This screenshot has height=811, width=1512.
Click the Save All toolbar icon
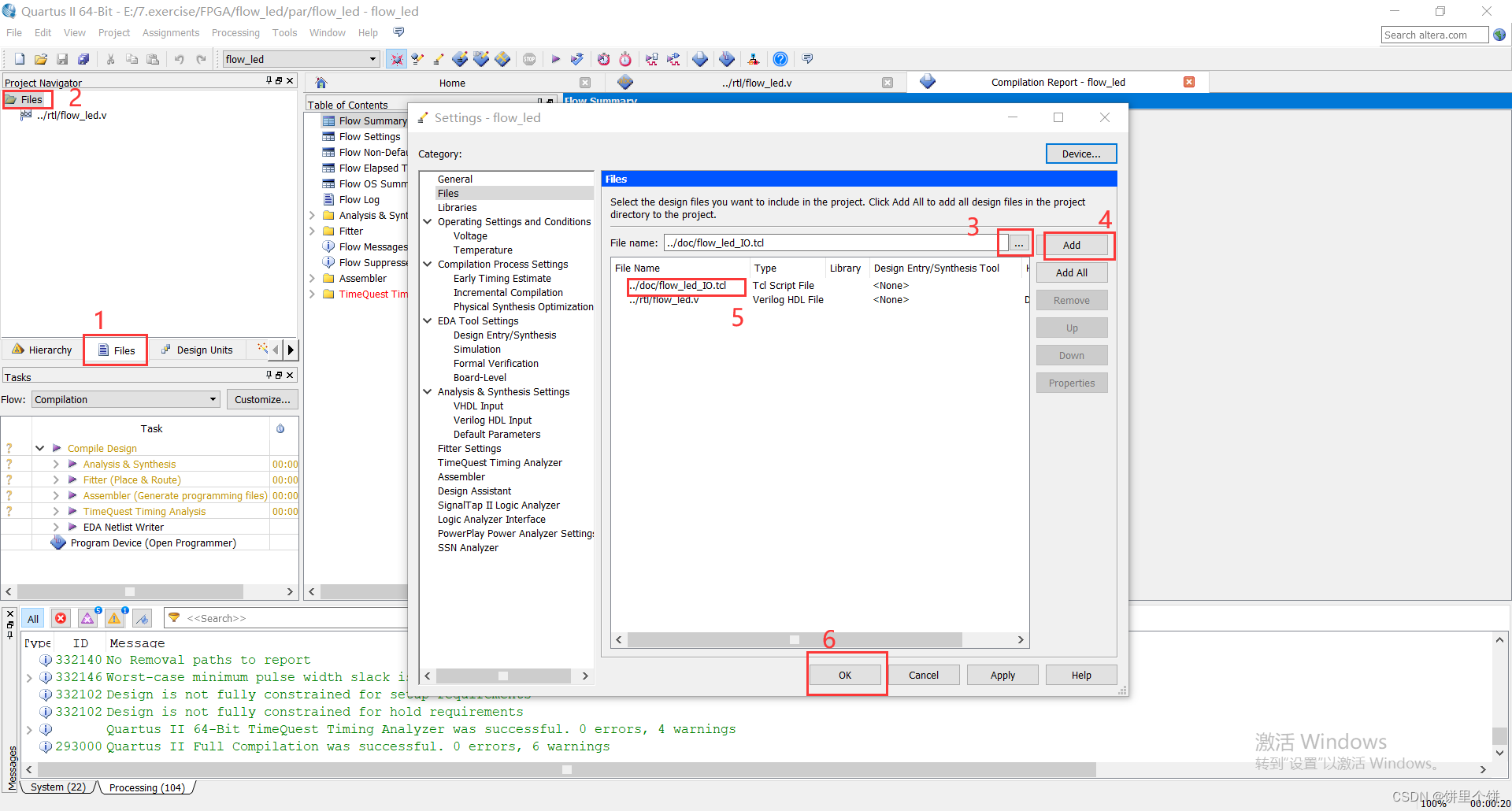point(83,59)
